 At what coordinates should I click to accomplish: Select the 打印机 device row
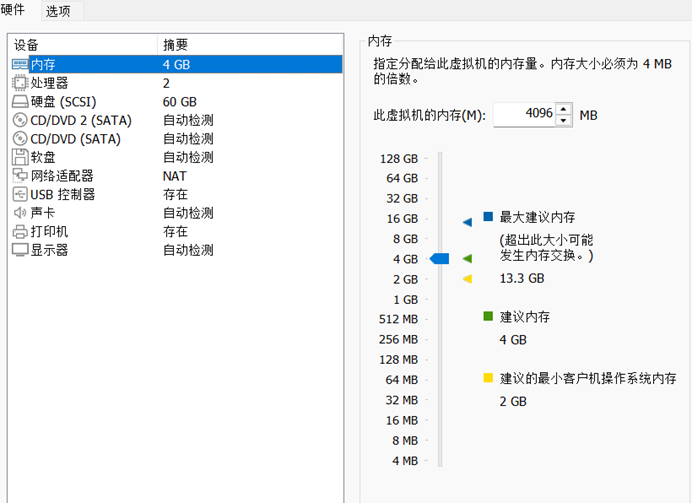tap(177, 231)
